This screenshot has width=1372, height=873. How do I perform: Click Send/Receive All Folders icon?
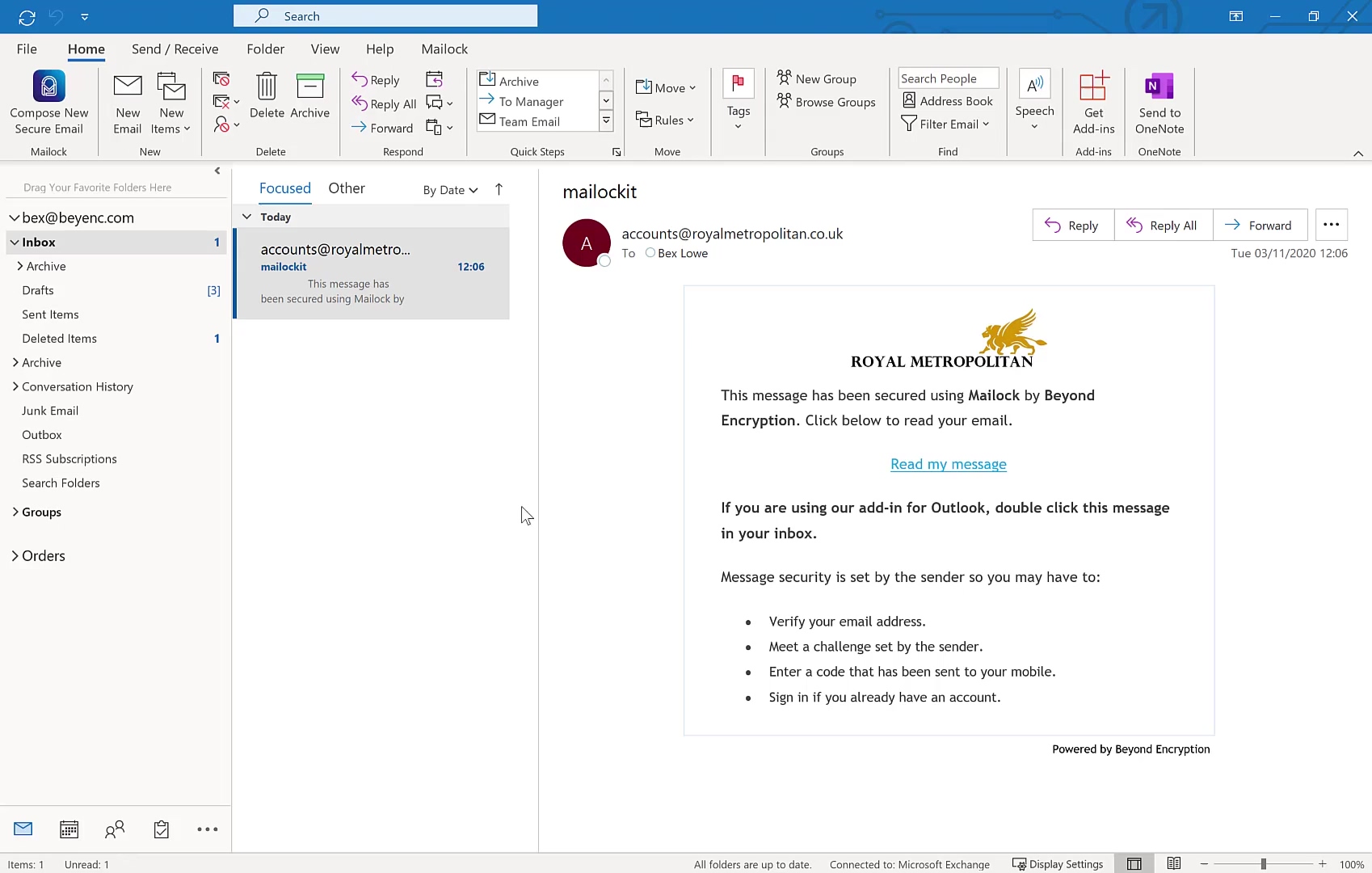(x=27, y=17)
